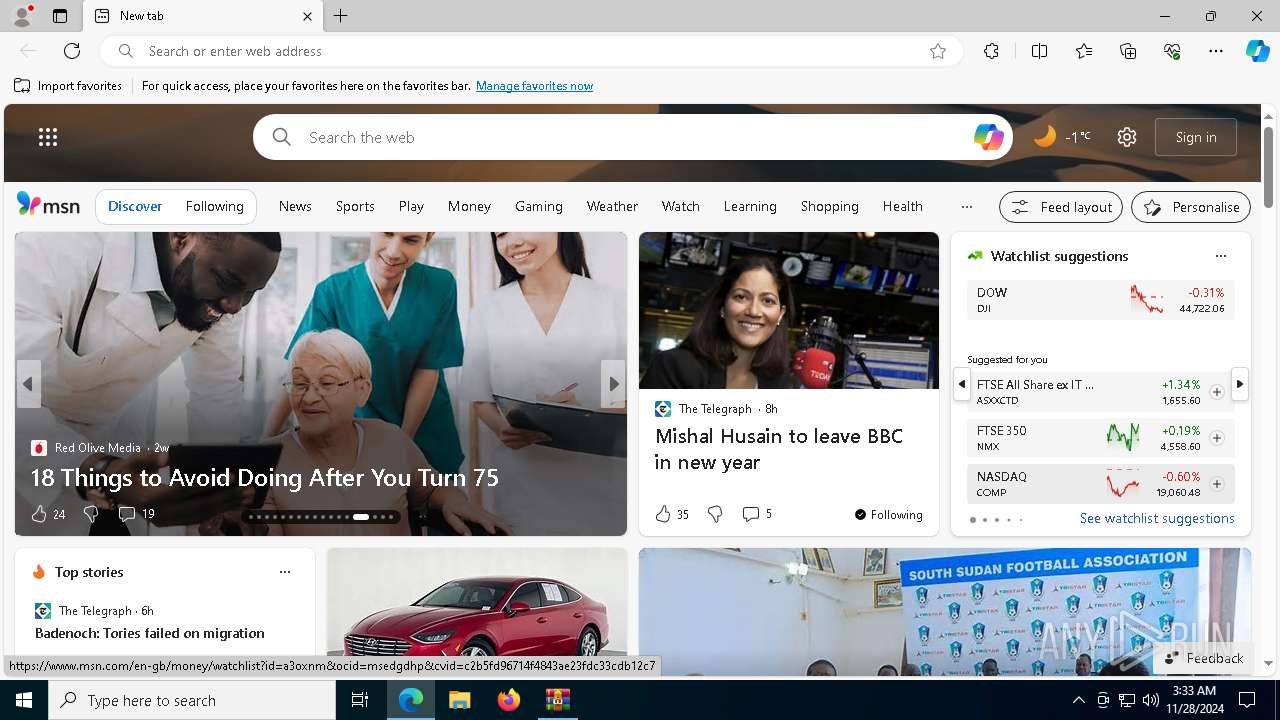Go to previous carousel story

(x=28, y=384)
